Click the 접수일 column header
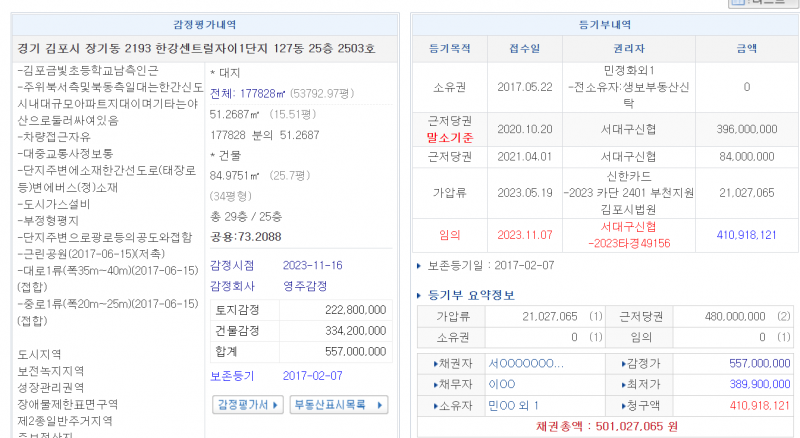The height and width of the screenshot is (438, 800). click(524, 48)
